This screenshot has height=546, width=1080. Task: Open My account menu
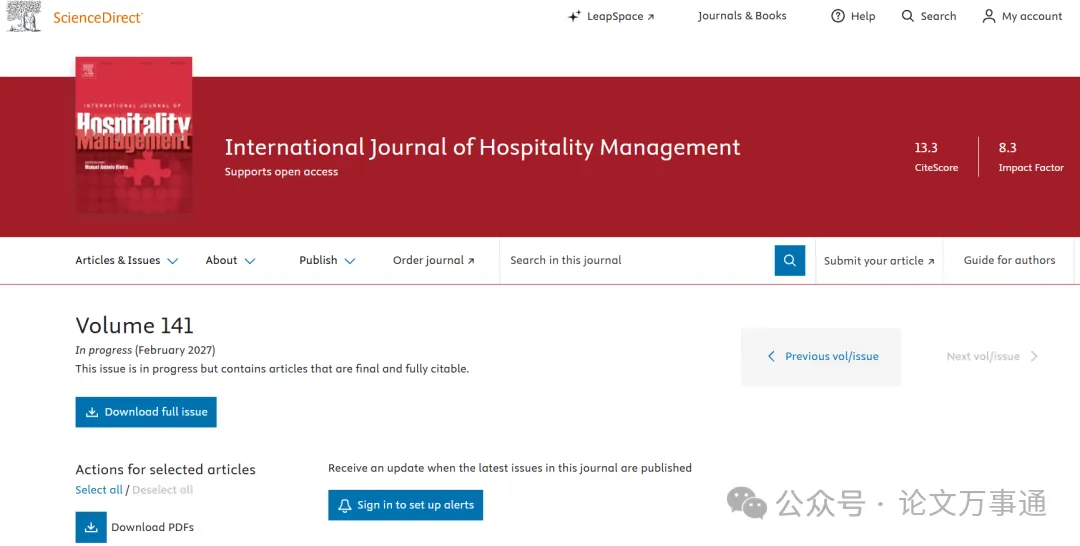pos(1023,16)
